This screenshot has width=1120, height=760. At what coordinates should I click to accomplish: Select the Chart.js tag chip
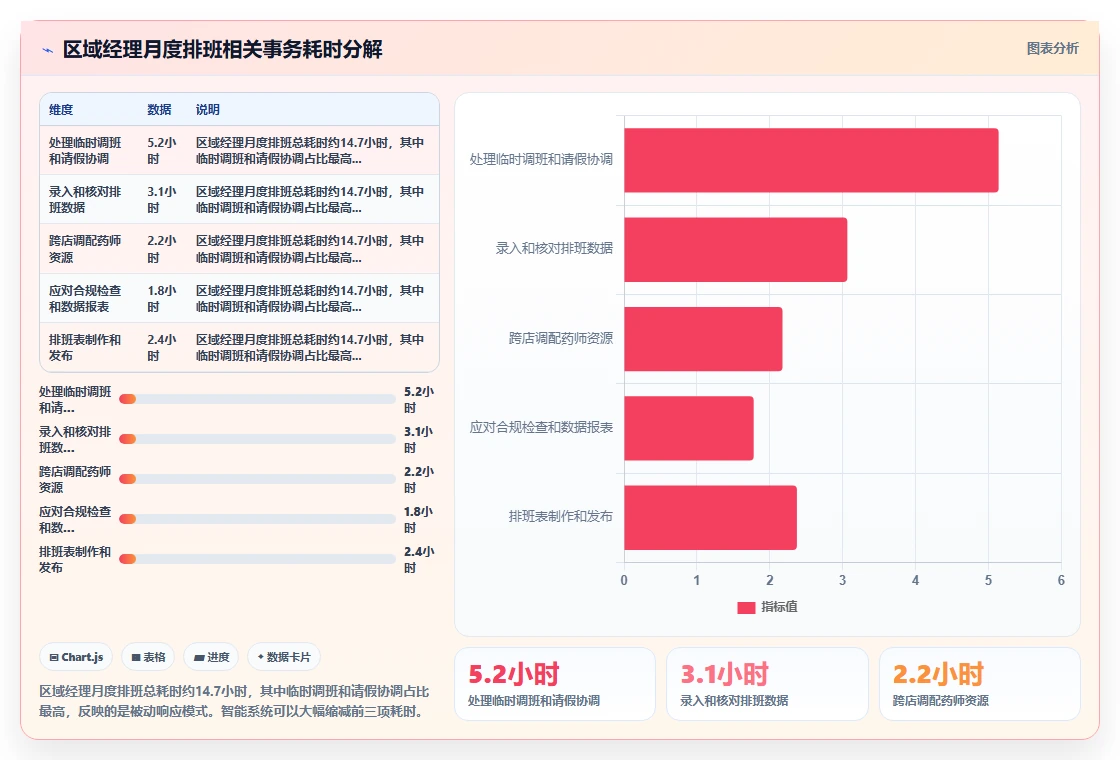(76, 657)
